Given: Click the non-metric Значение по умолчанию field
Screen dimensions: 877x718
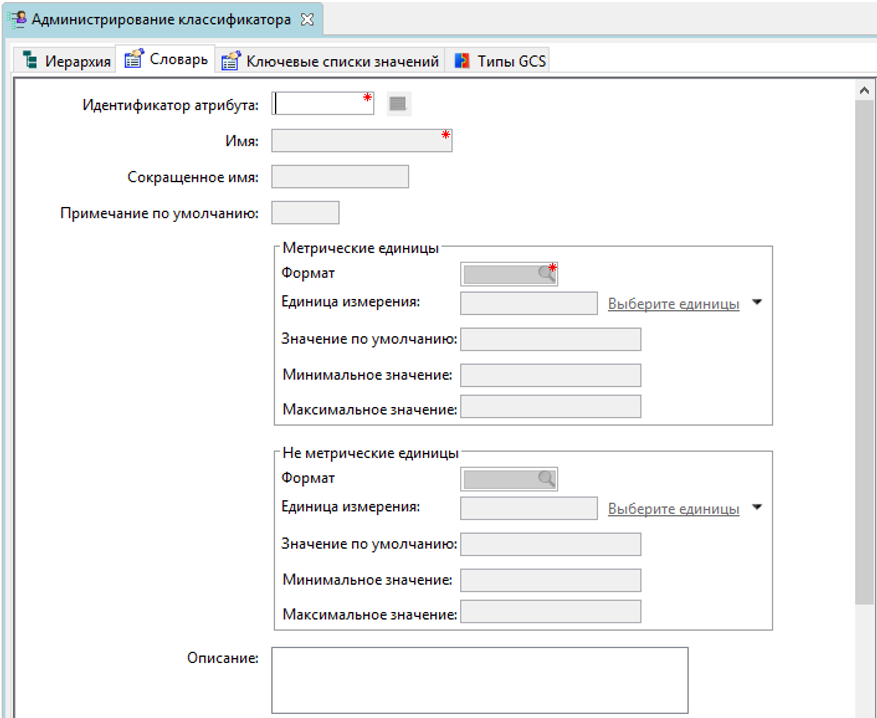Looking at the screenshot, I should click(x=551, y=544).
